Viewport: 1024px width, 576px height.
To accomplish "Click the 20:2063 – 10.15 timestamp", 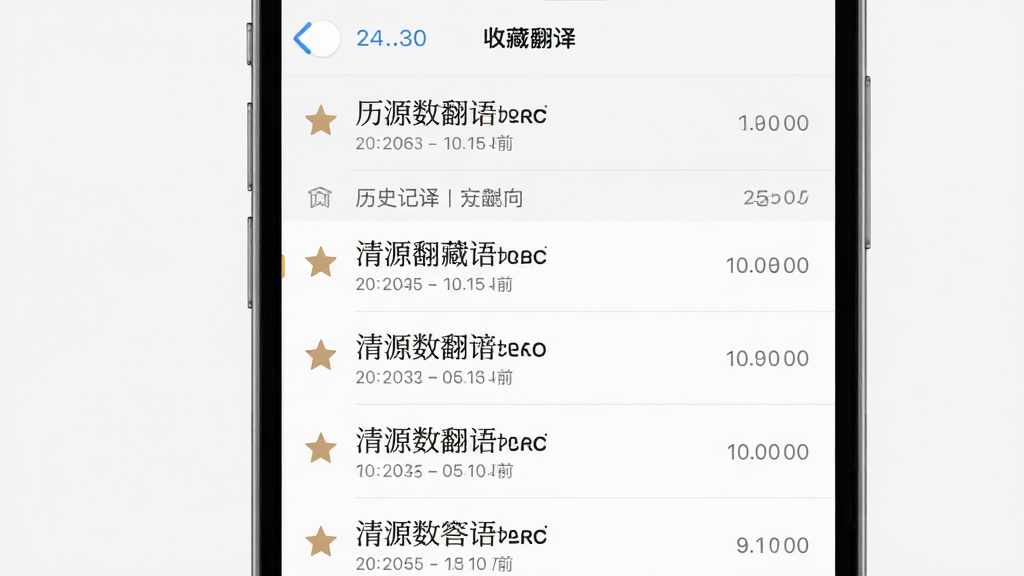I will pos(434,143).
